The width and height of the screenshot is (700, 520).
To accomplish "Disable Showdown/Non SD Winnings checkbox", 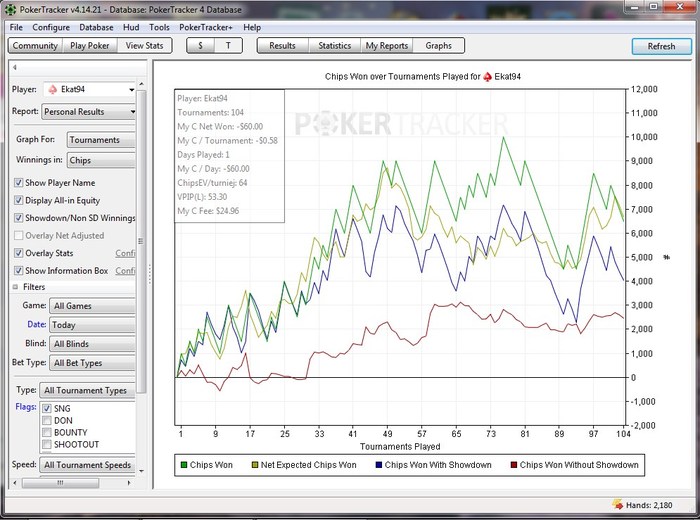I will click(x=18, y=218).
